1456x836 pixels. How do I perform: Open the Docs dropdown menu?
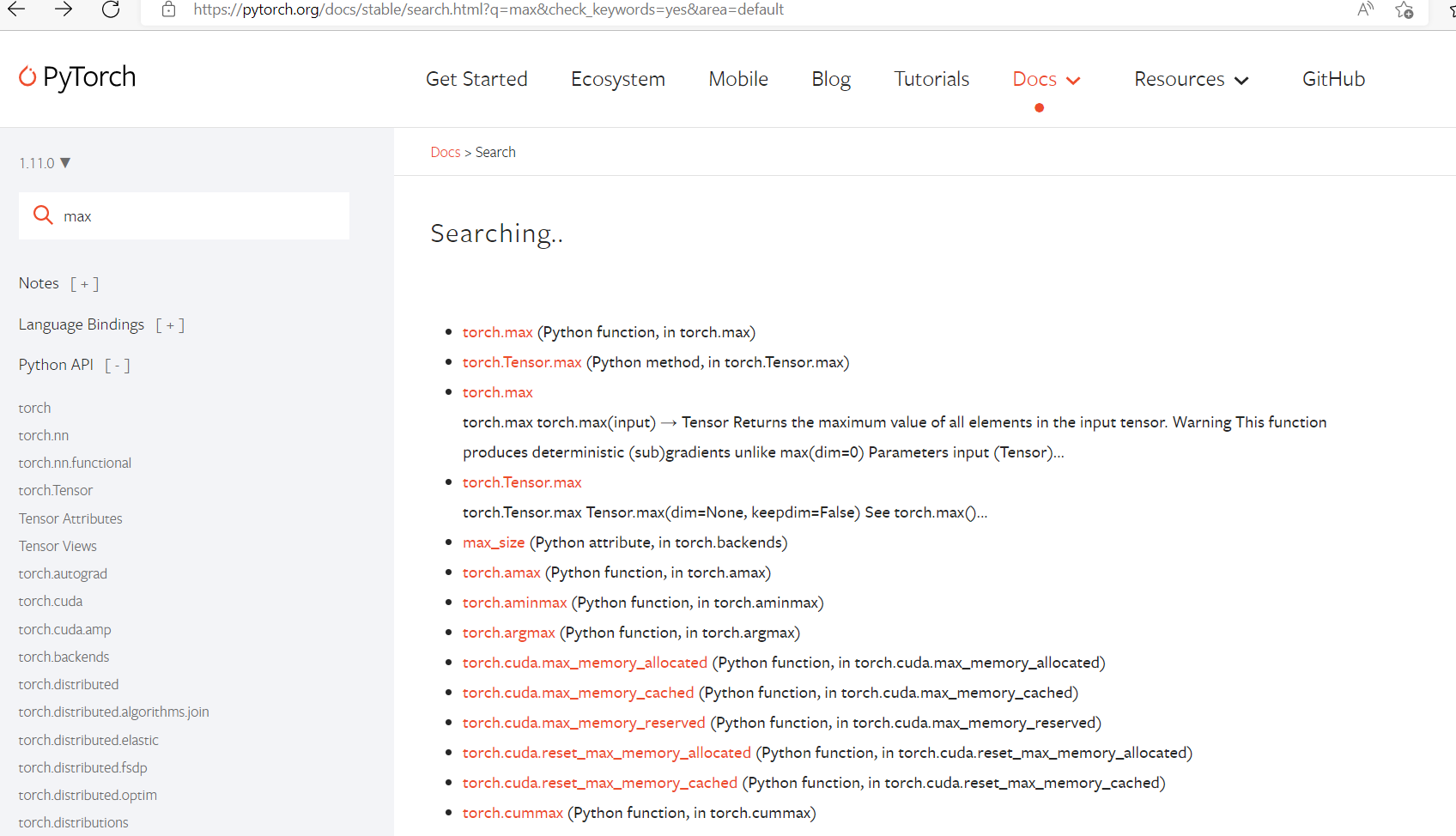(1046, 79)
